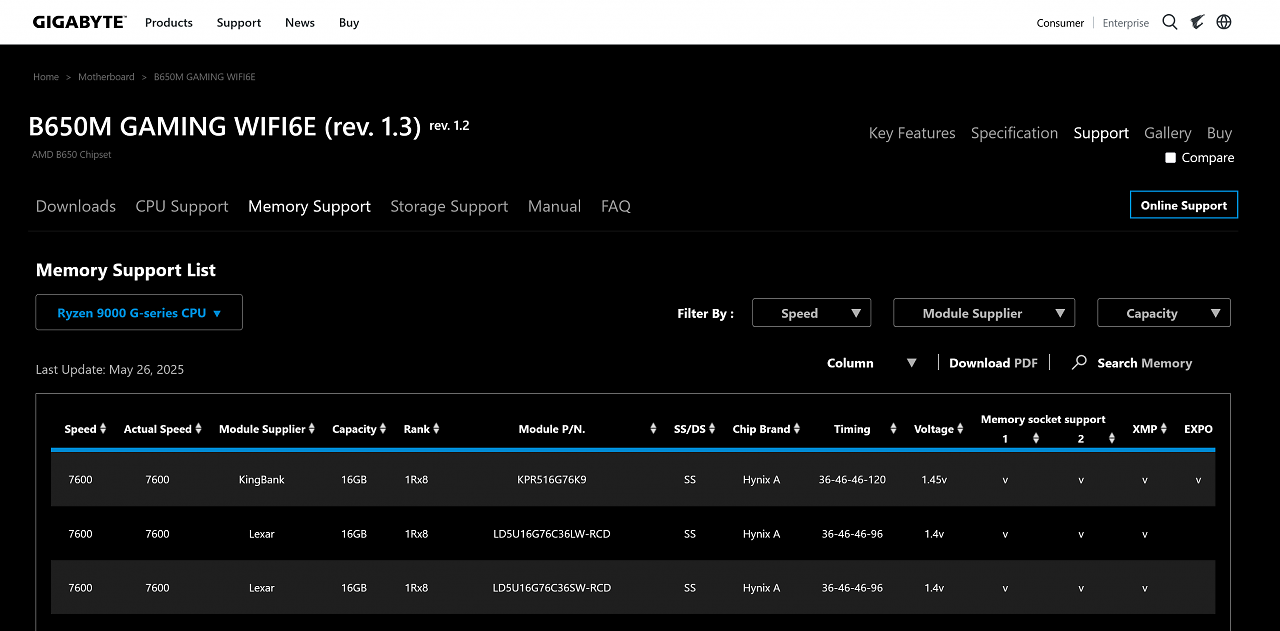
Task: Open the Gallery section
Action: 1168,133
